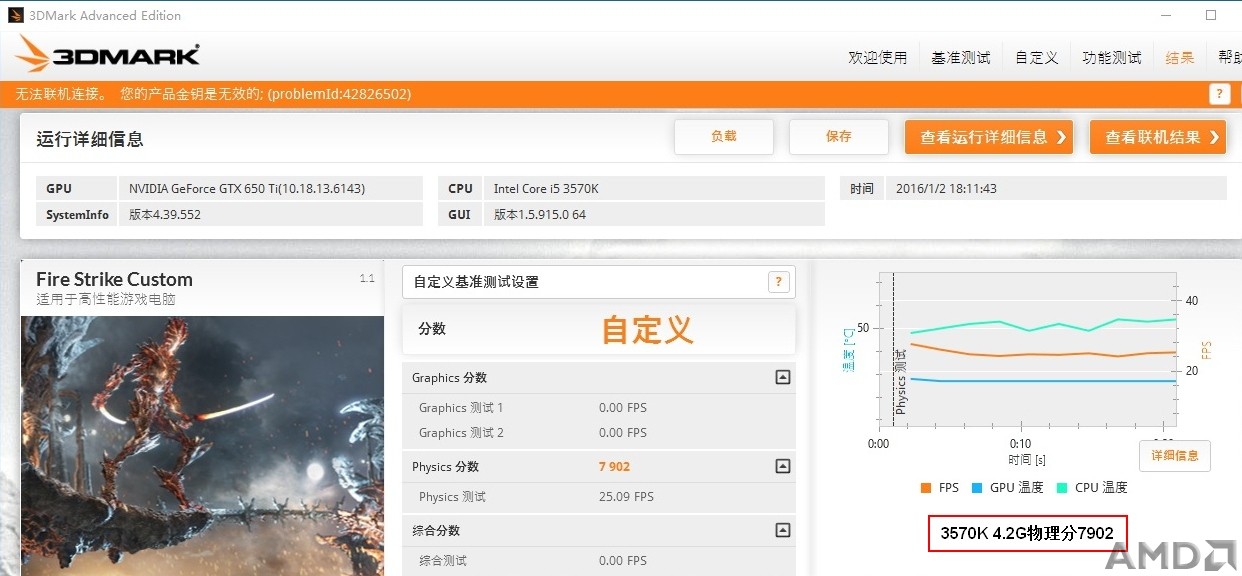The height and width of the screenshot is (576, 1242).
Task: Click the 自定义基准测试设置 field
Action: 599,282
